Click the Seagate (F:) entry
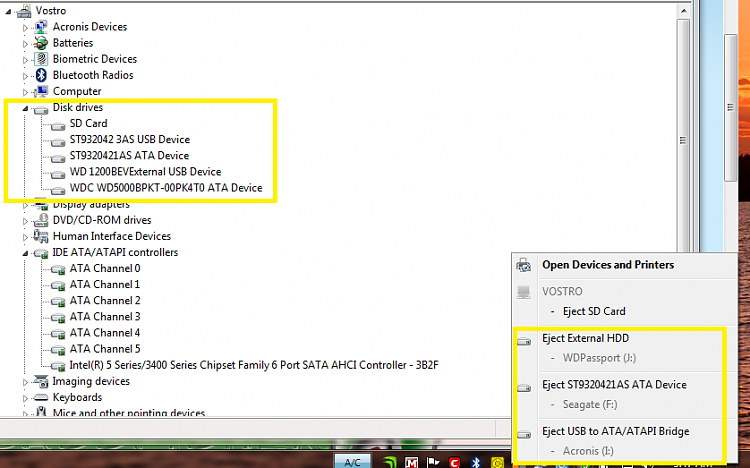The image size is (750, 468). [590, 405]
